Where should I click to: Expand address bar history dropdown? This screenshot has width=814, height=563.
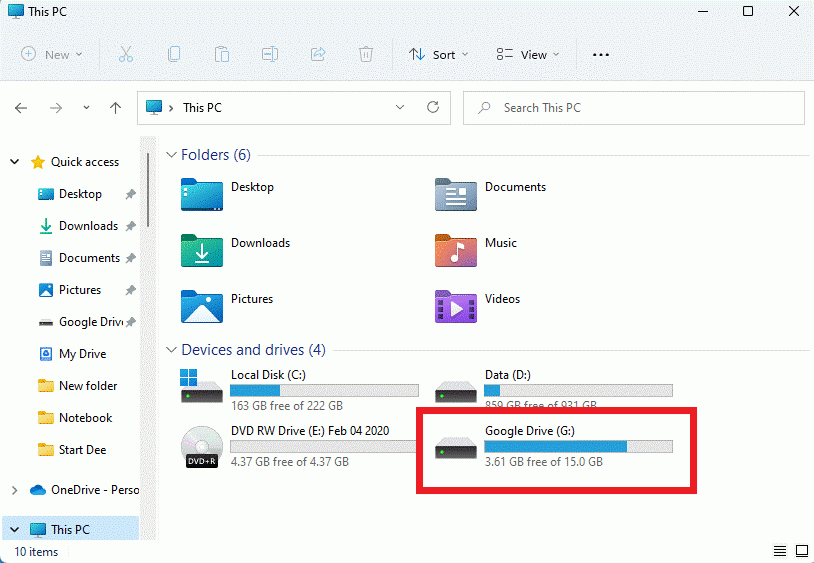(400, 107)
